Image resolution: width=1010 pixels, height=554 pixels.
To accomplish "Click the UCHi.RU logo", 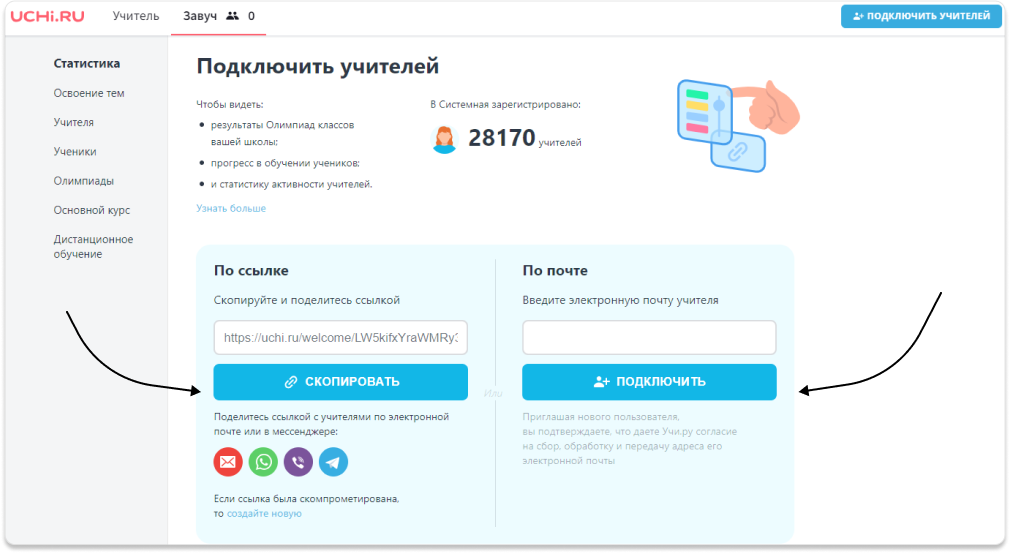I will coord(48,16).
